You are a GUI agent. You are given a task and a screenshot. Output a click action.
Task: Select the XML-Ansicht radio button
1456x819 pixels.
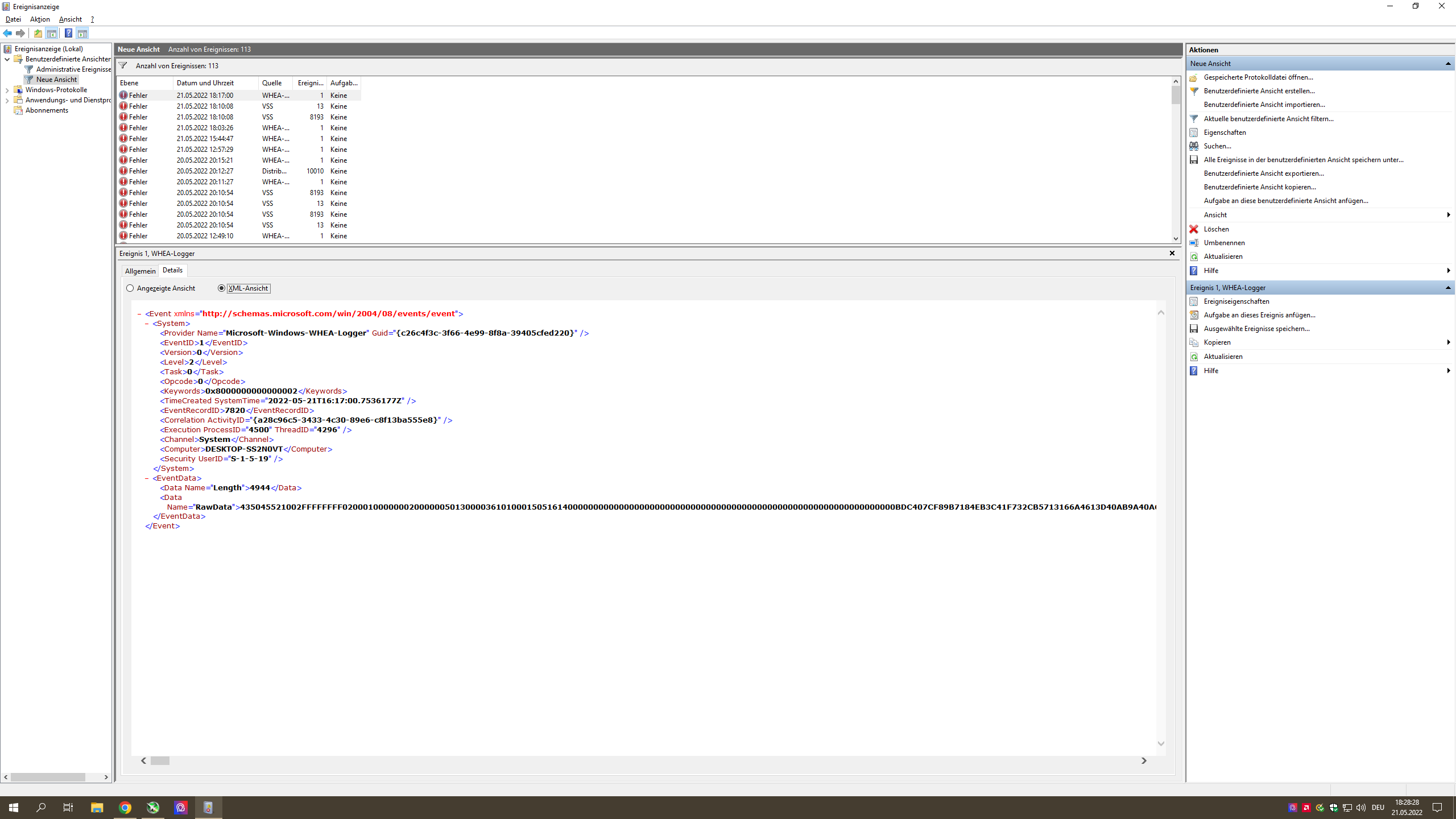pyautogui.click(x=222, y=288)
